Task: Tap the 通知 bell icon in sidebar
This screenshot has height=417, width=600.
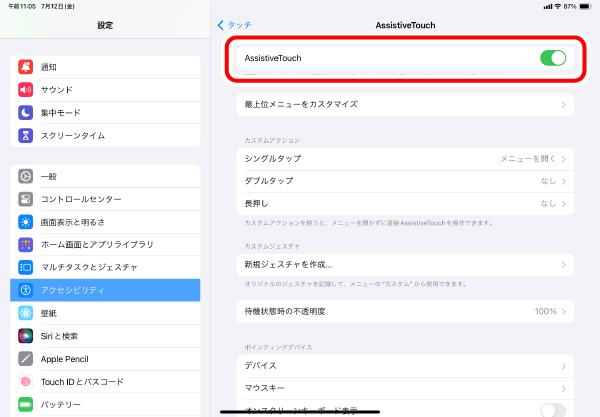Action: point(26,67)
